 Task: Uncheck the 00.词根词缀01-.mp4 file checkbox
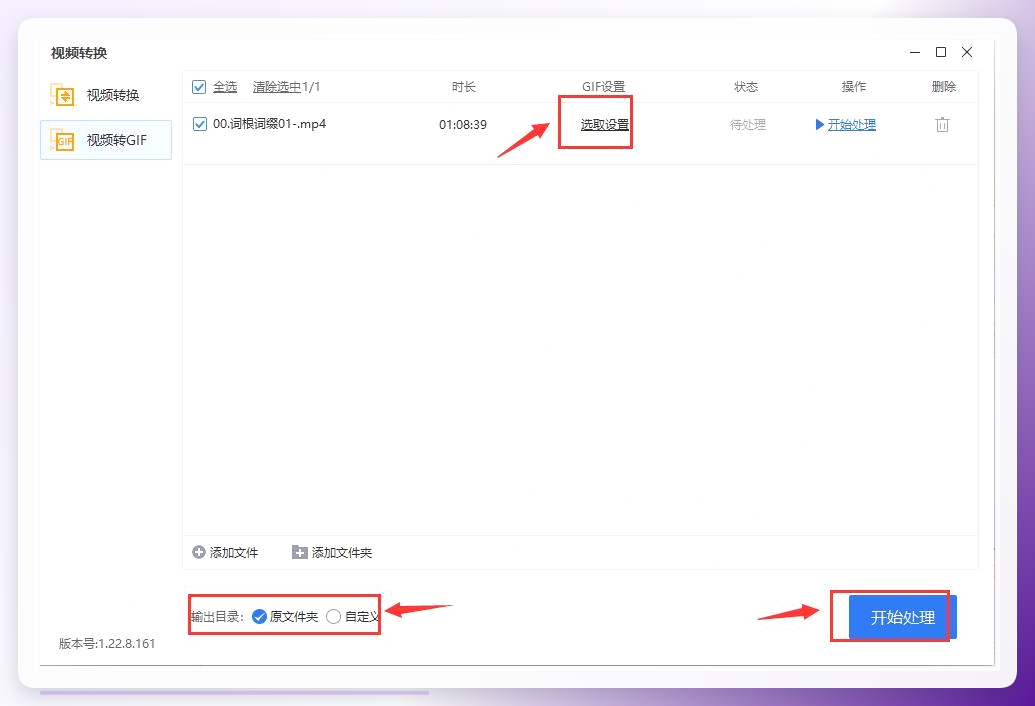coord(199,124)
